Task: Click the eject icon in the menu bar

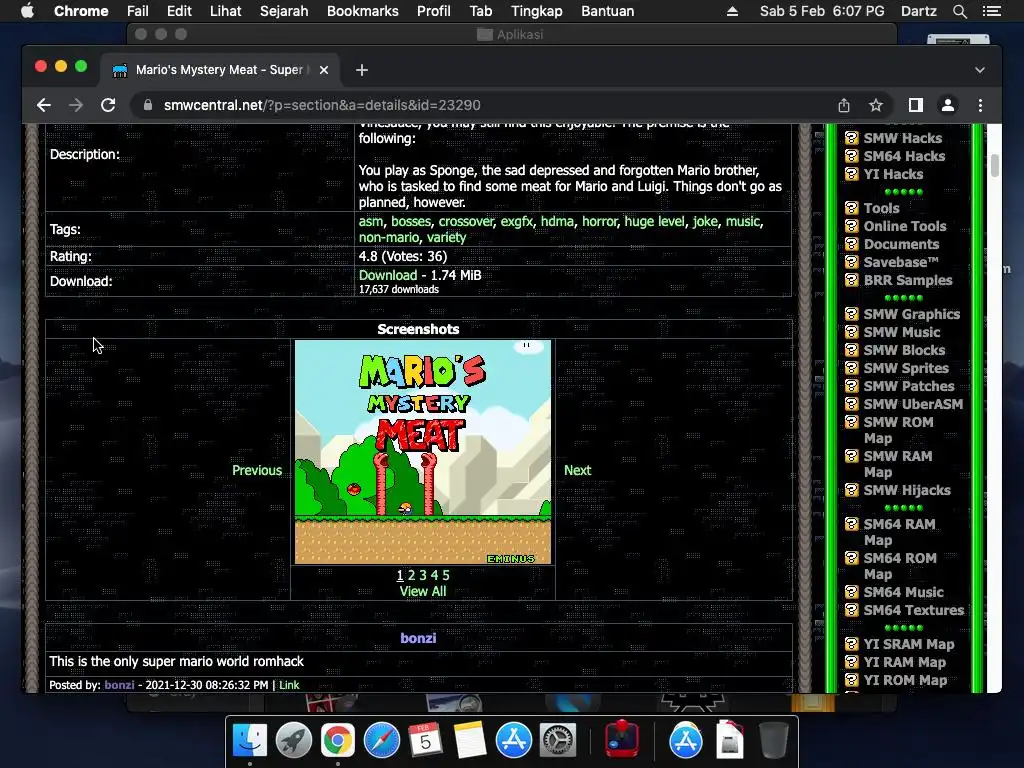Action: [732, 11]
